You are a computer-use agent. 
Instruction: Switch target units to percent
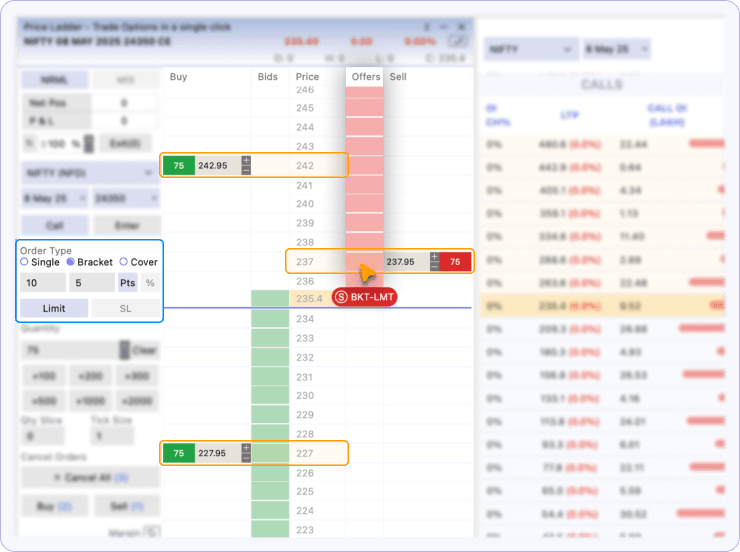tap(150, 283)
